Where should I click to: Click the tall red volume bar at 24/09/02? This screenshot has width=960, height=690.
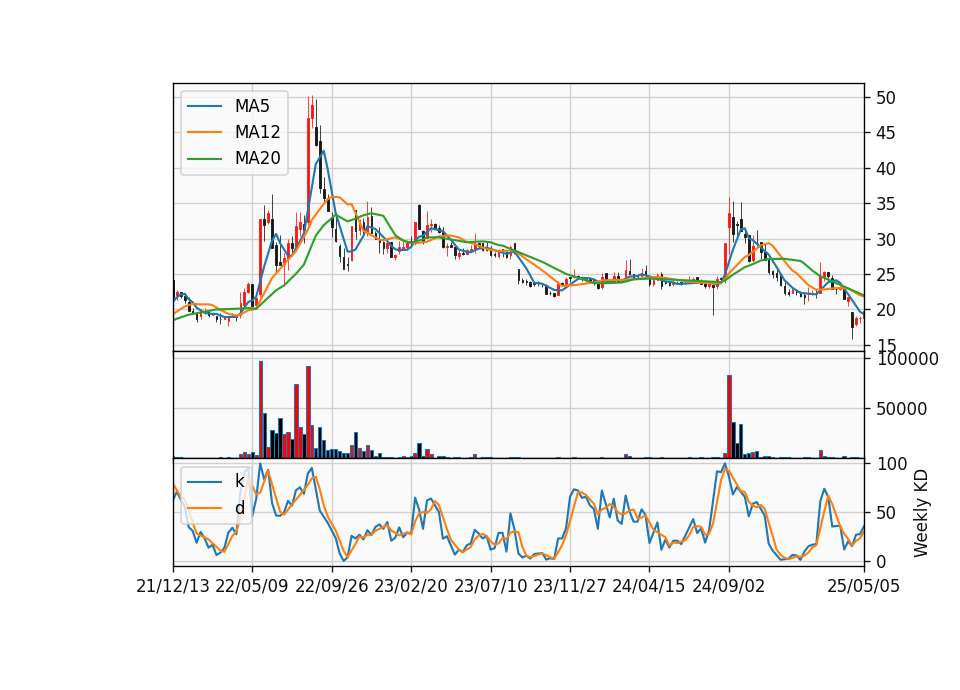[729, 416]
